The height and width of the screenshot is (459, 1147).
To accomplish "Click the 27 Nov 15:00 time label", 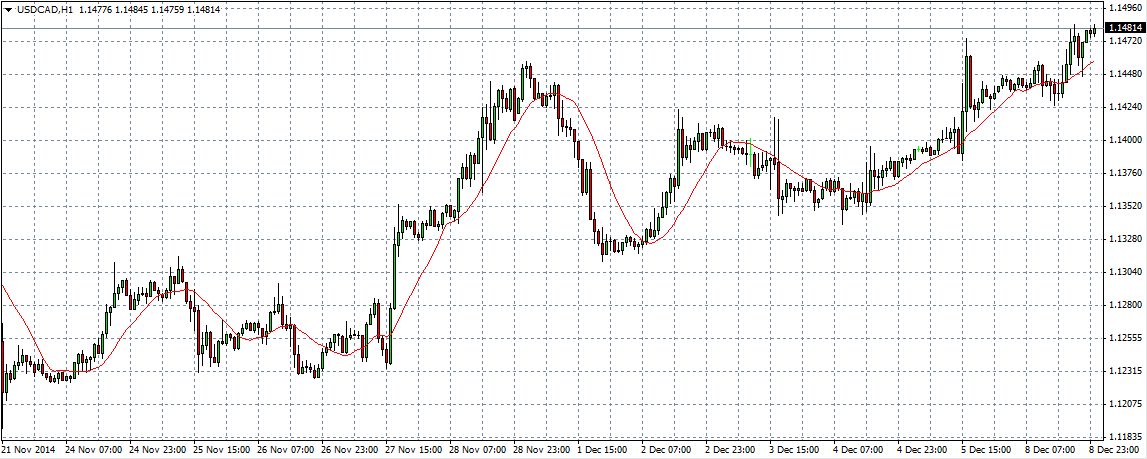I will click(x=412, y=449).
